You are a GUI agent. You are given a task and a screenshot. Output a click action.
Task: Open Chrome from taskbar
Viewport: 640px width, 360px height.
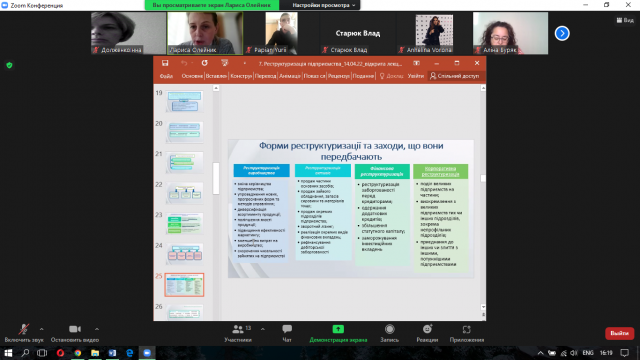(78, 353)
